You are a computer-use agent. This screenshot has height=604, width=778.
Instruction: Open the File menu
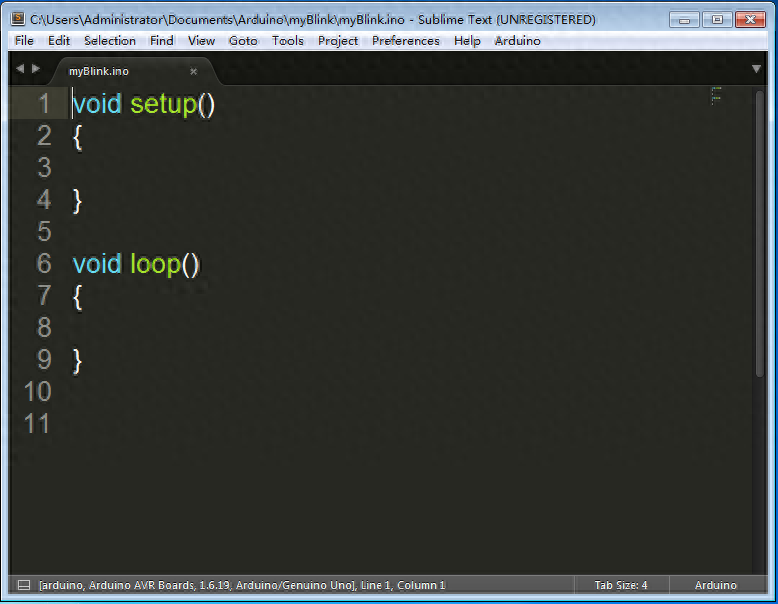pos(24,41)
